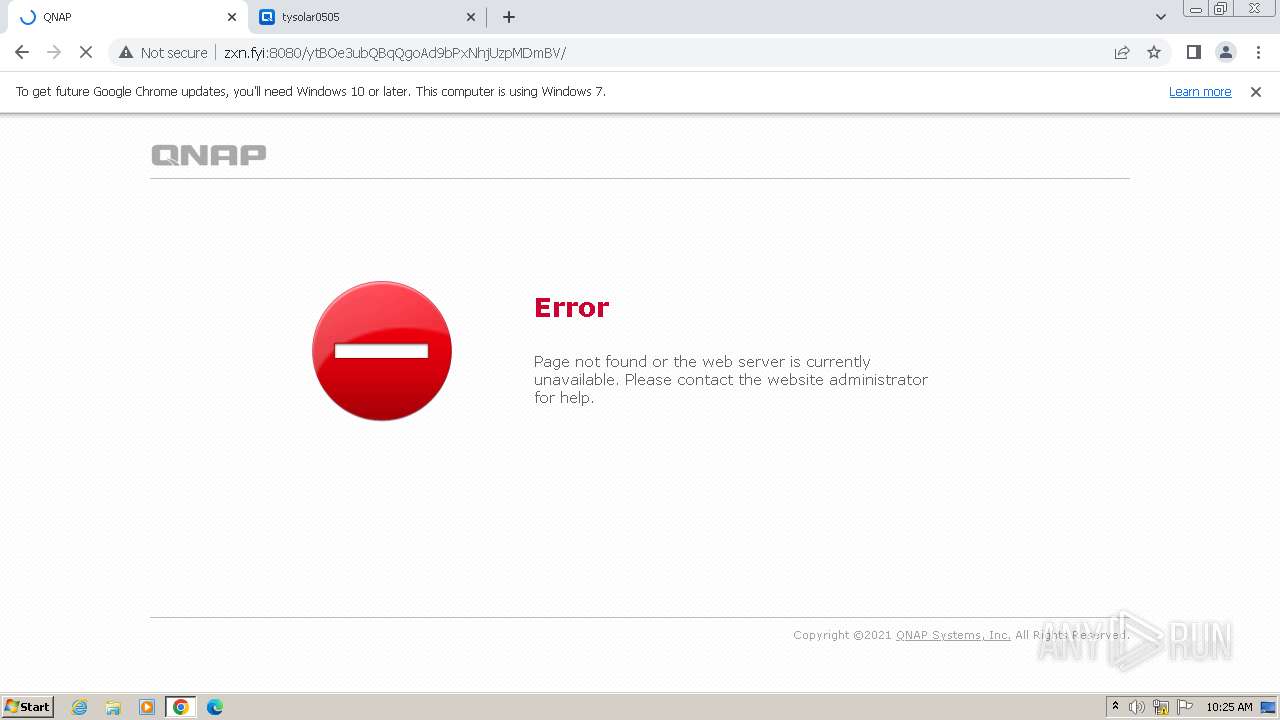Close the QNAP tab
Screen dimensions: 1280x720
click(x=232, y=17)
